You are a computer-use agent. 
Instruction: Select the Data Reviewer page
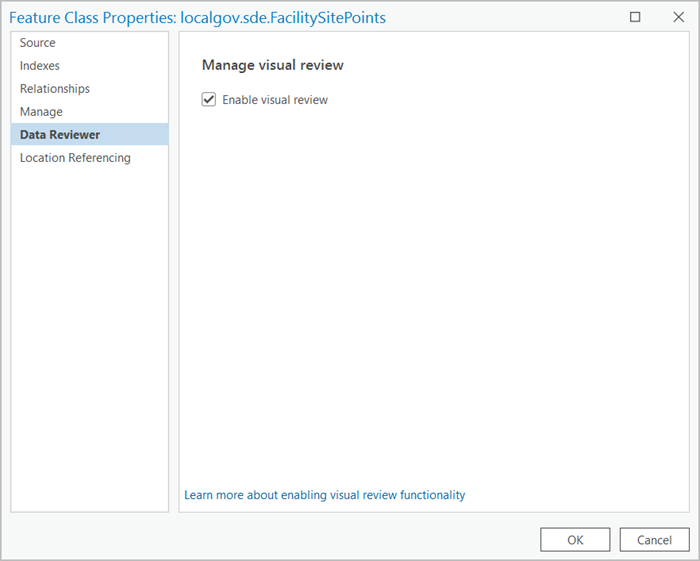tap(60, 135)
